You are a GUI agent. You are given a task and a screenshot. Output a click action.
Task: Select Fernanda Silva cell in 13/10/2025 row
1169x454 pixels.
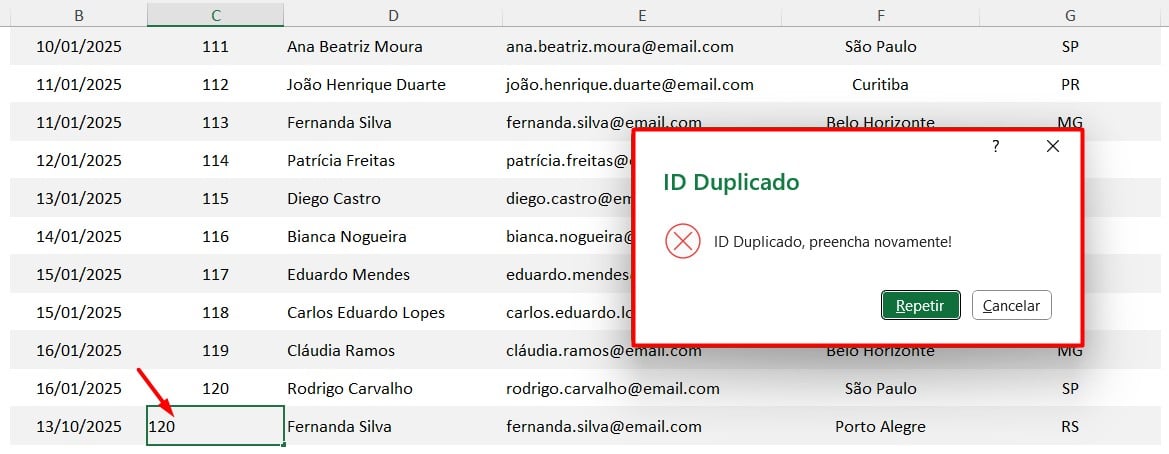[393, 426]
